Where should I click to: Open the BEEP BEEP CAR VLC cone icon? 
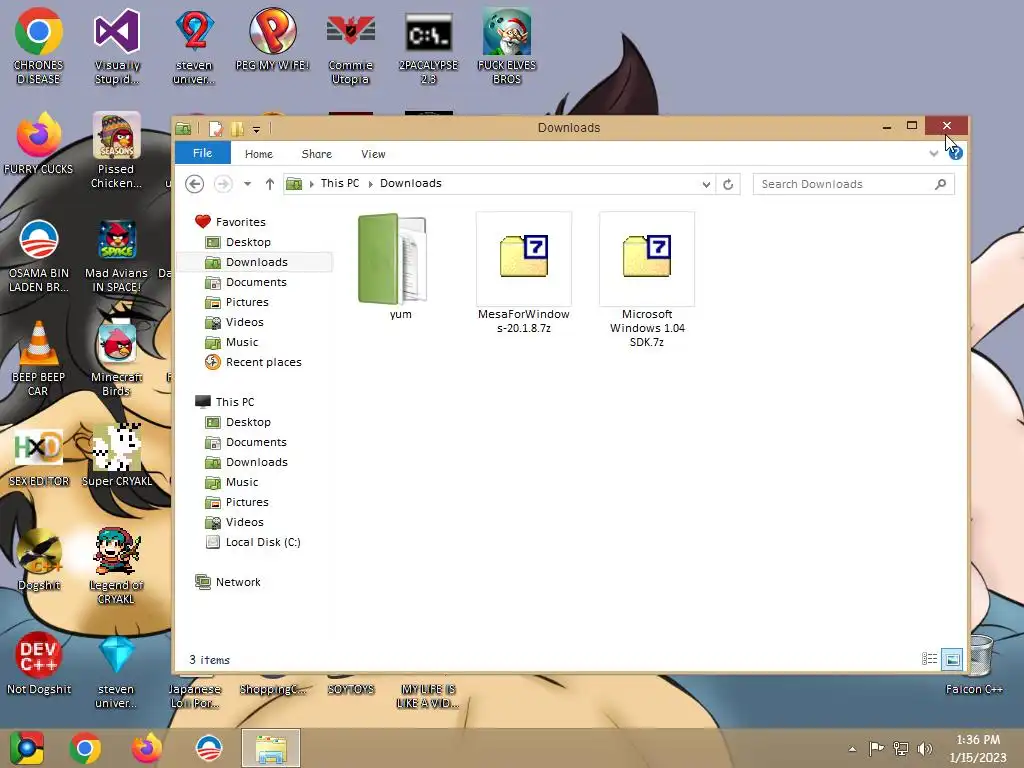pos(38,358)
